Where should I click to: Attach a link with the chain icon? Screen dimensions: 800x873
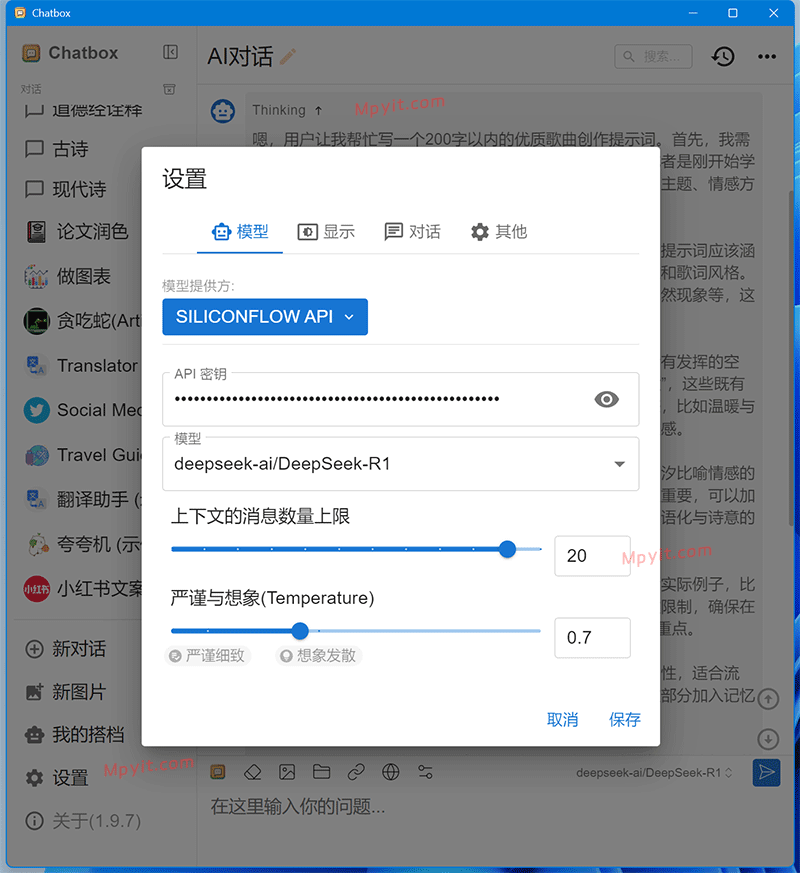[x=356, y=772]
